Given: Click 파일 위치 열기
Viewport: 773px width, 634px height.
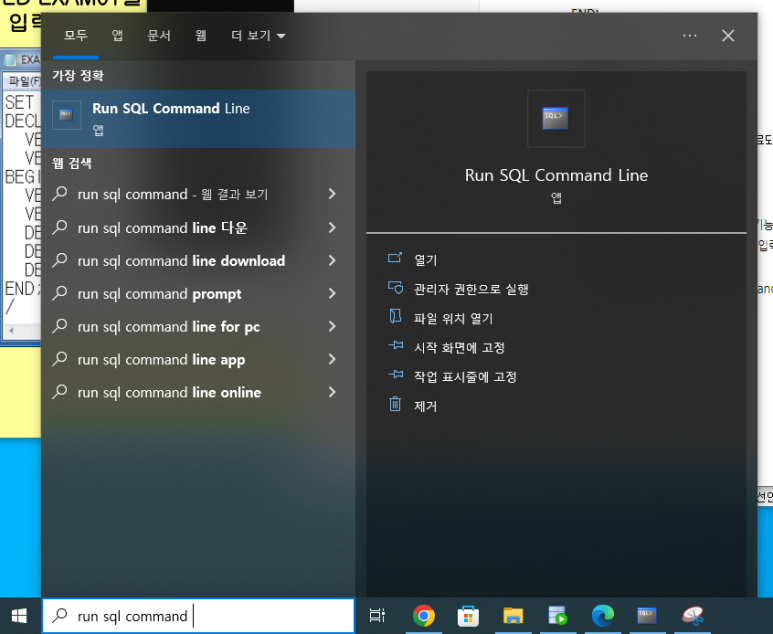Looking at the screenshot, I should point(453,318).
